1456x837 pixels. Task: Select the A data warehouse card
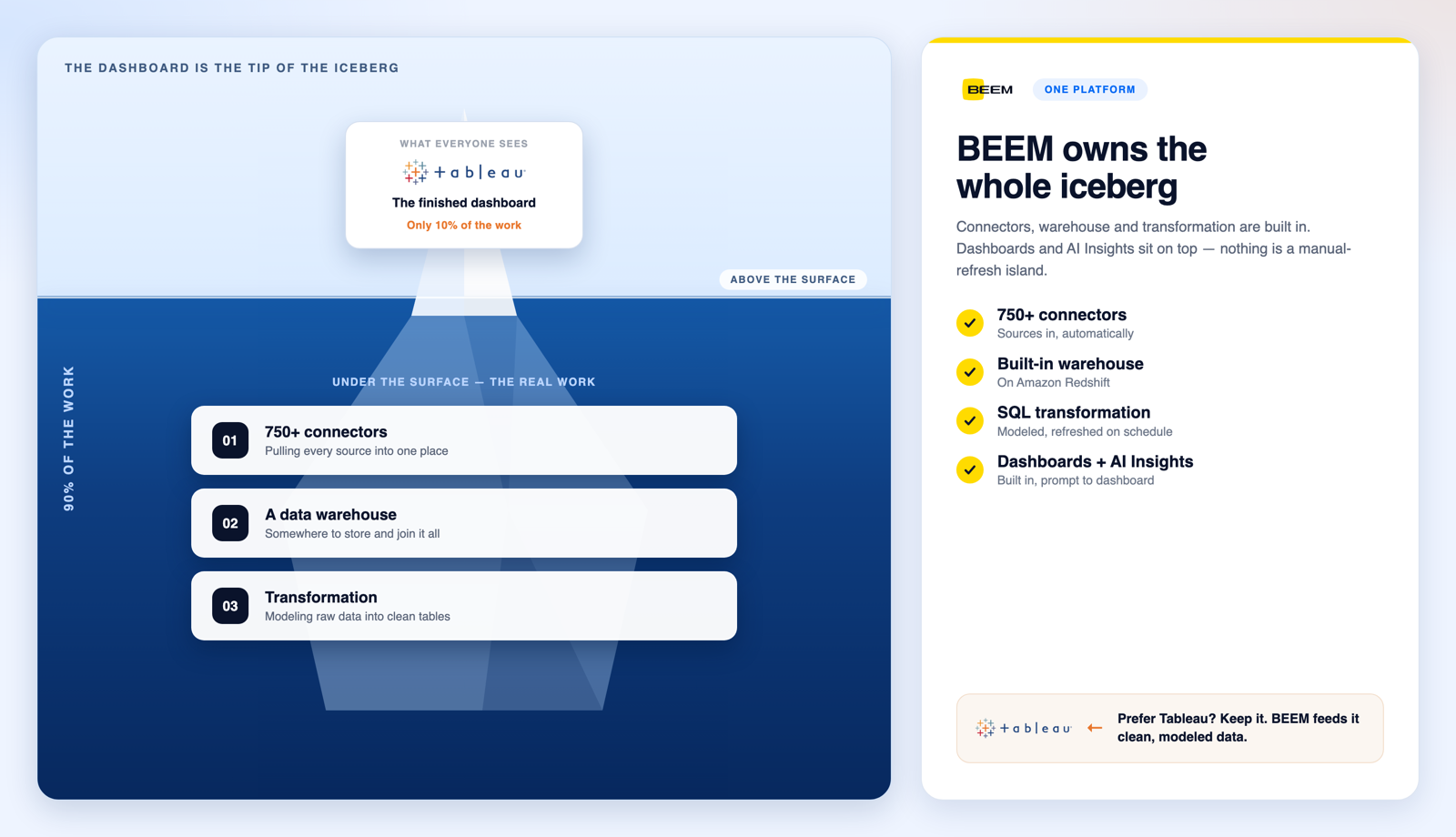click(464, 523)
